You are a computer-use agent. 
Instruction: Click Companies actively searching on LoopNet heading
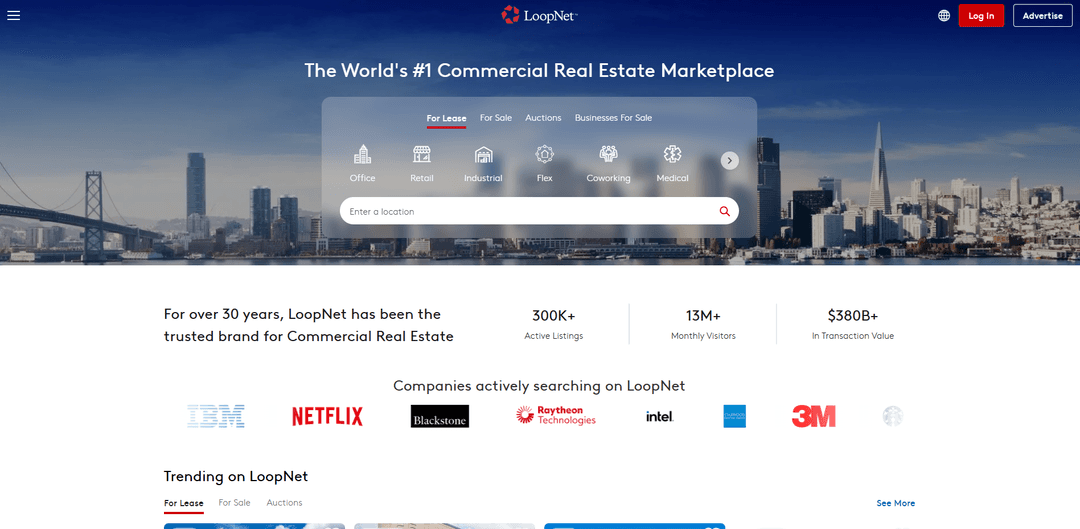pos(539,386)
